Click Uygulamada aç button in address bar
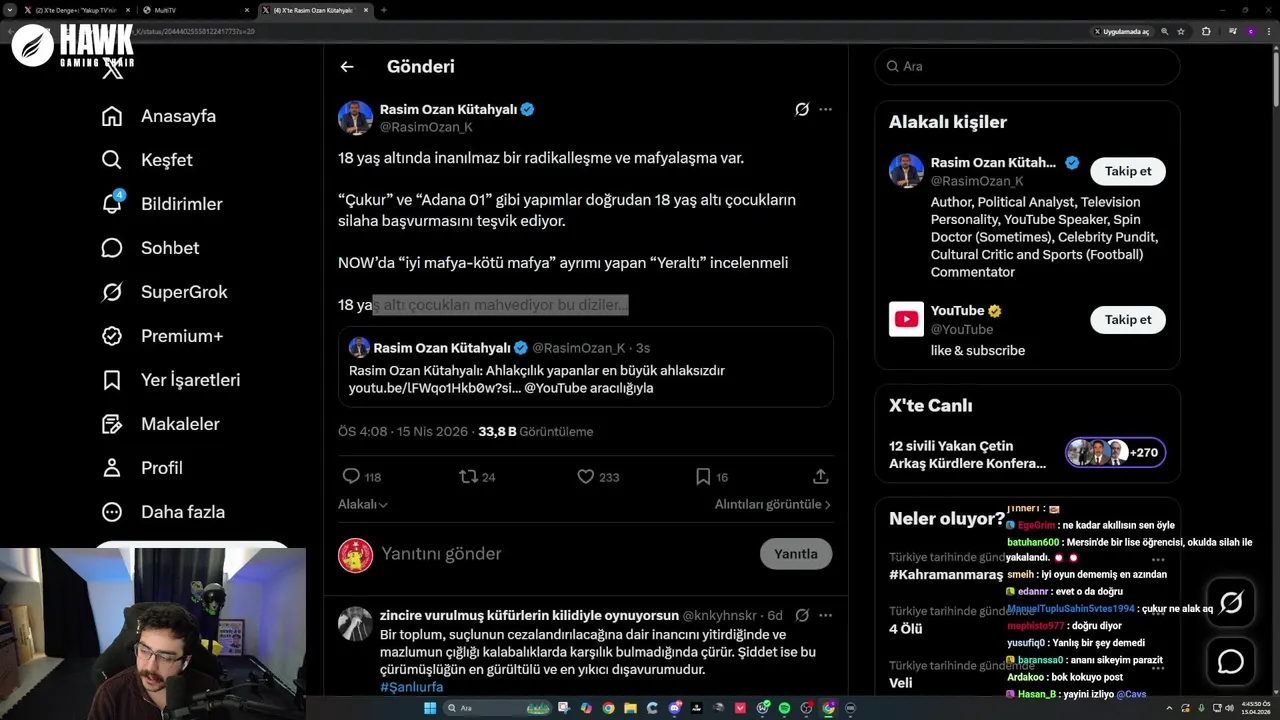1280x720 pixels. tap(1121, 32)
